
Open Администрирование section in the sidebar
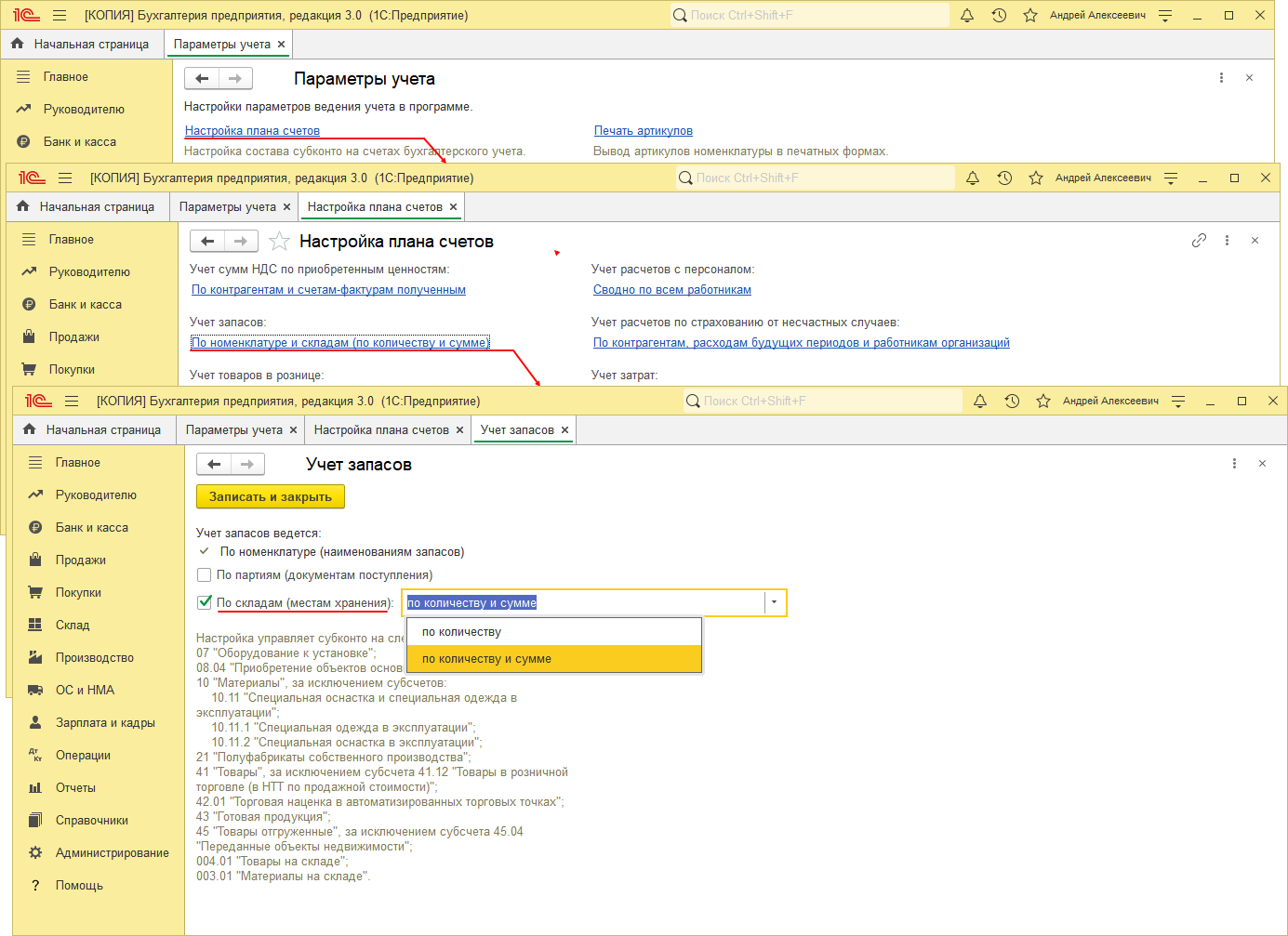pyautogui.click(x=112, y=852)
